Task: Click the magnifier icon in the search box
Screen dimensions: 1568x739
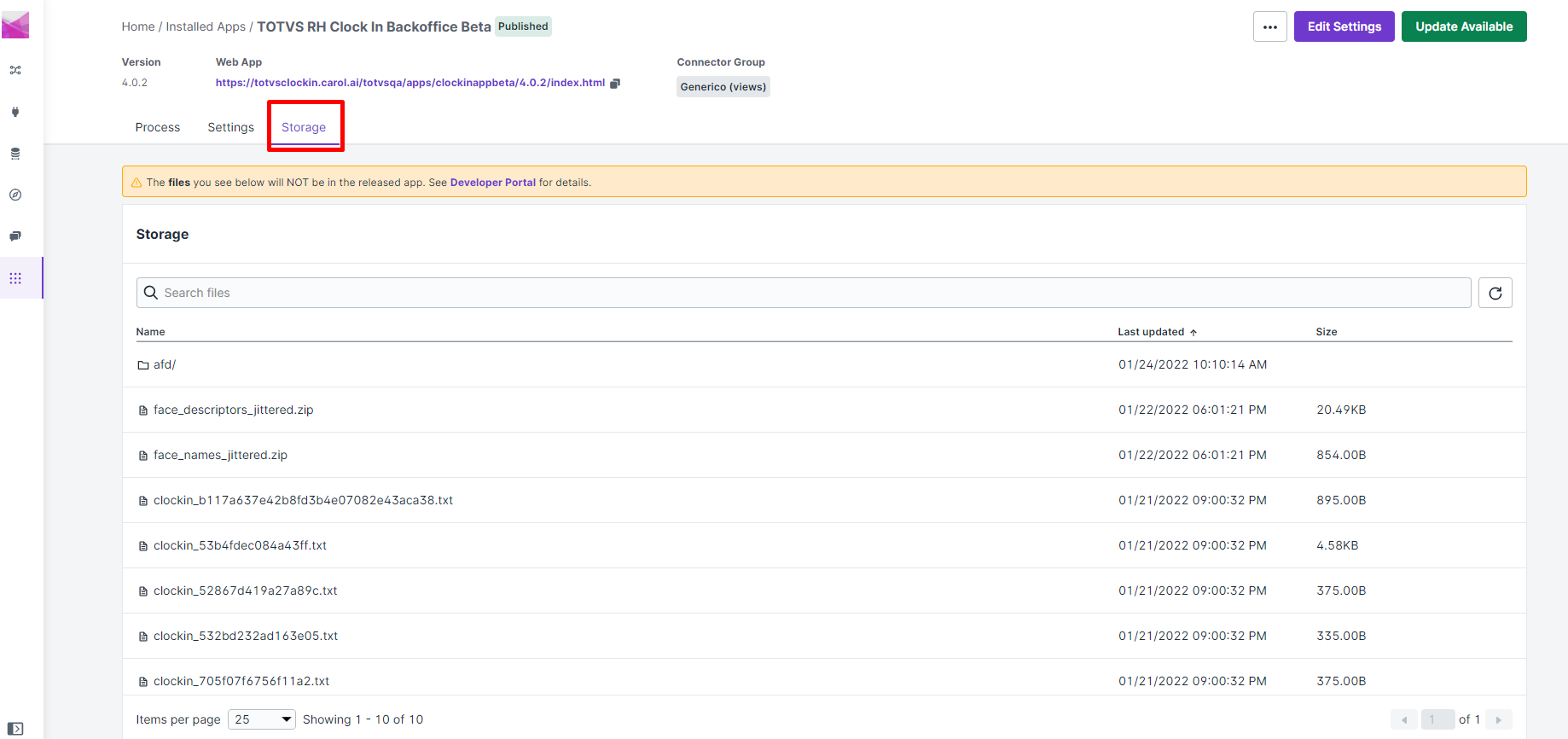Action: click(151, 293)
